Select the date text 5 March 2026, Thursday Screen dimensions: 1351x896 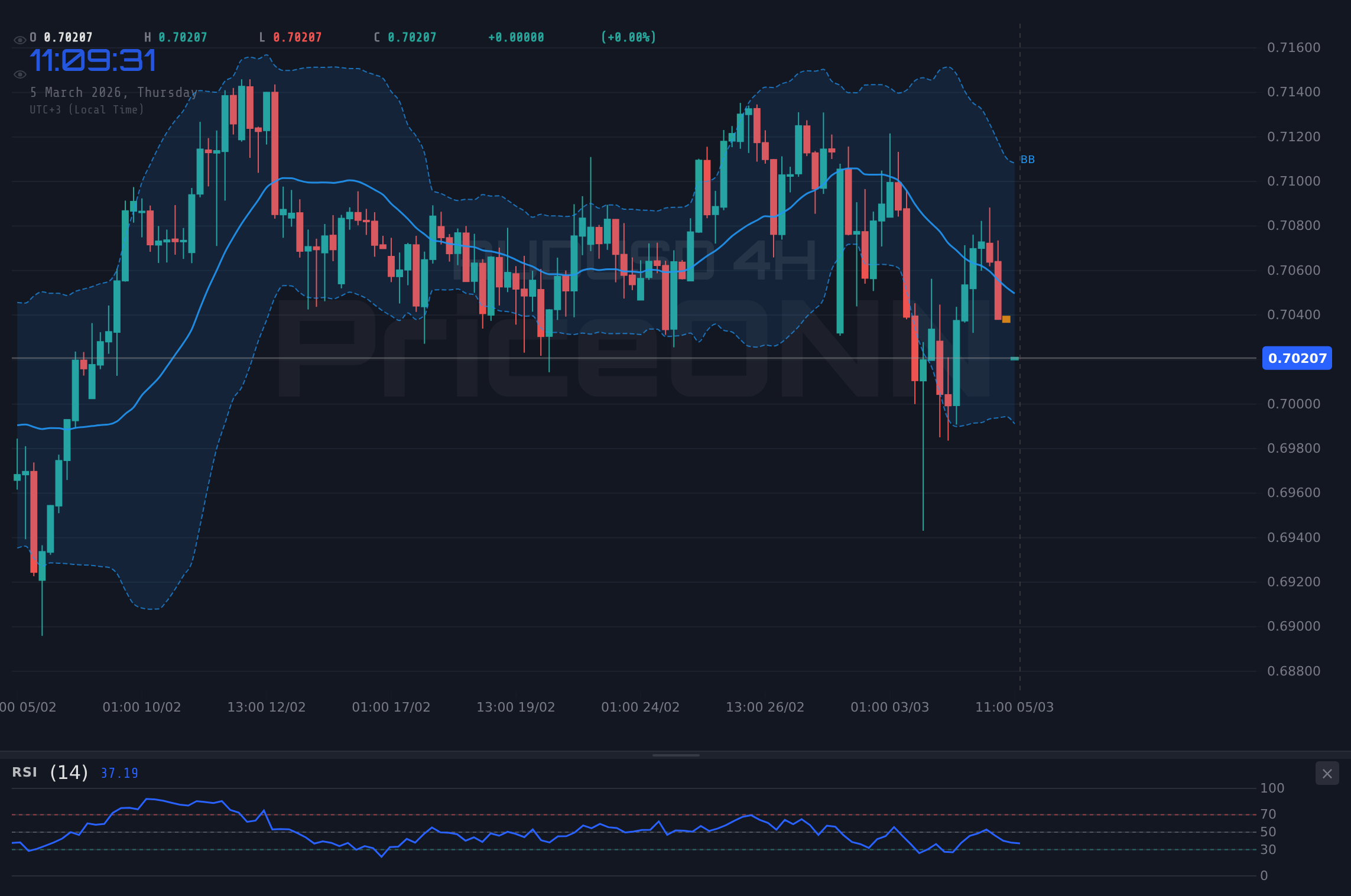[x=114, y=92]
